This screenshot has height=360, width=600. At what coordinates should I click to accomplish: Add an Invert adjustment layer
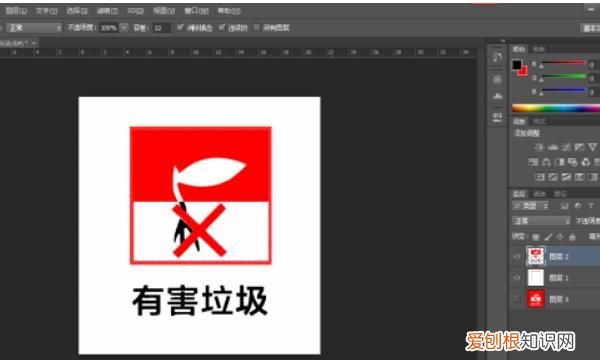[540, 177]
